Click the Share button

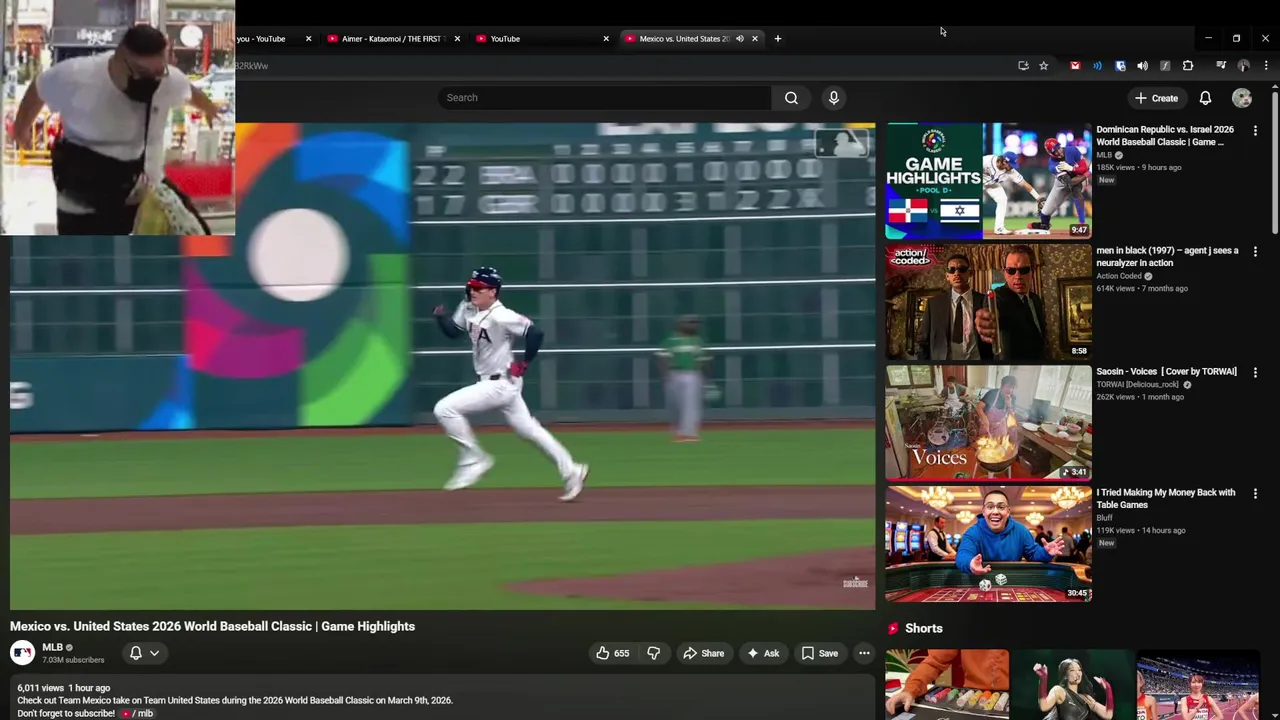703,653
